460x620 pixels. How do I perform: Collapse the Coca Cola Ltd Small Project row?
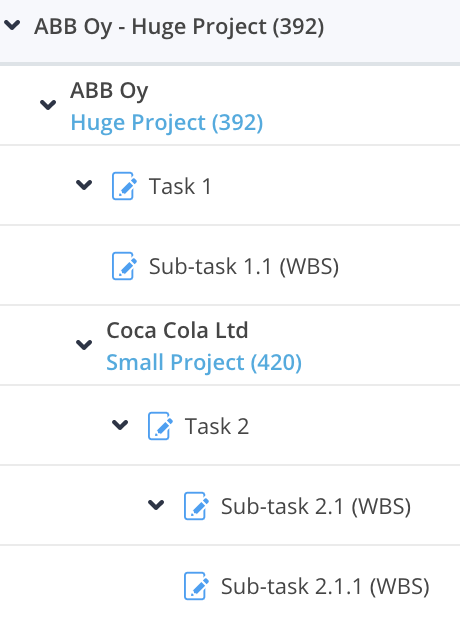[84, 345]
